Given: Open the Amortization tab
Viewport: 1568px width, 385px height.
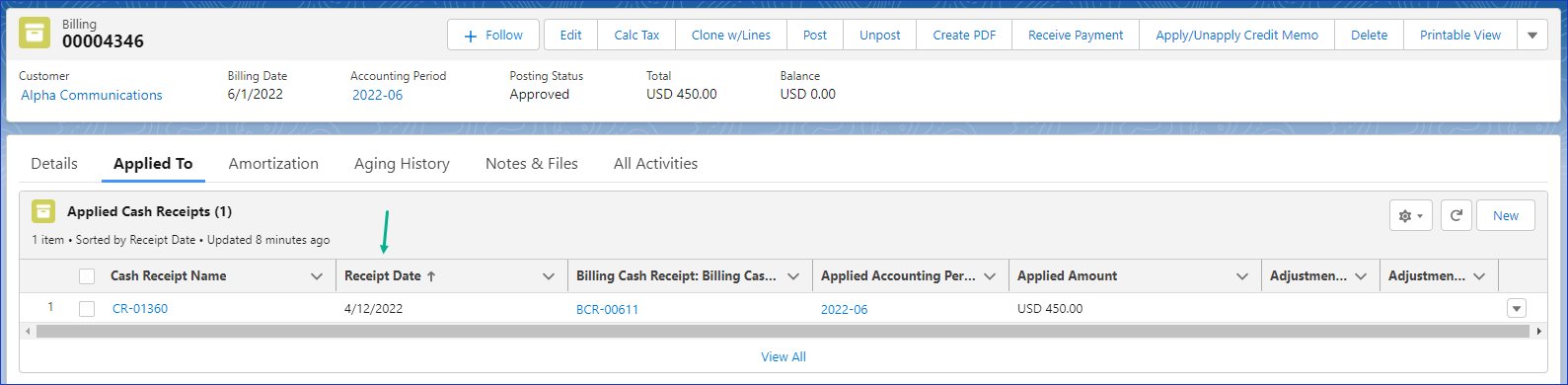Looking at the screenshot, I should pyautogui.click(x=273, y=164).
